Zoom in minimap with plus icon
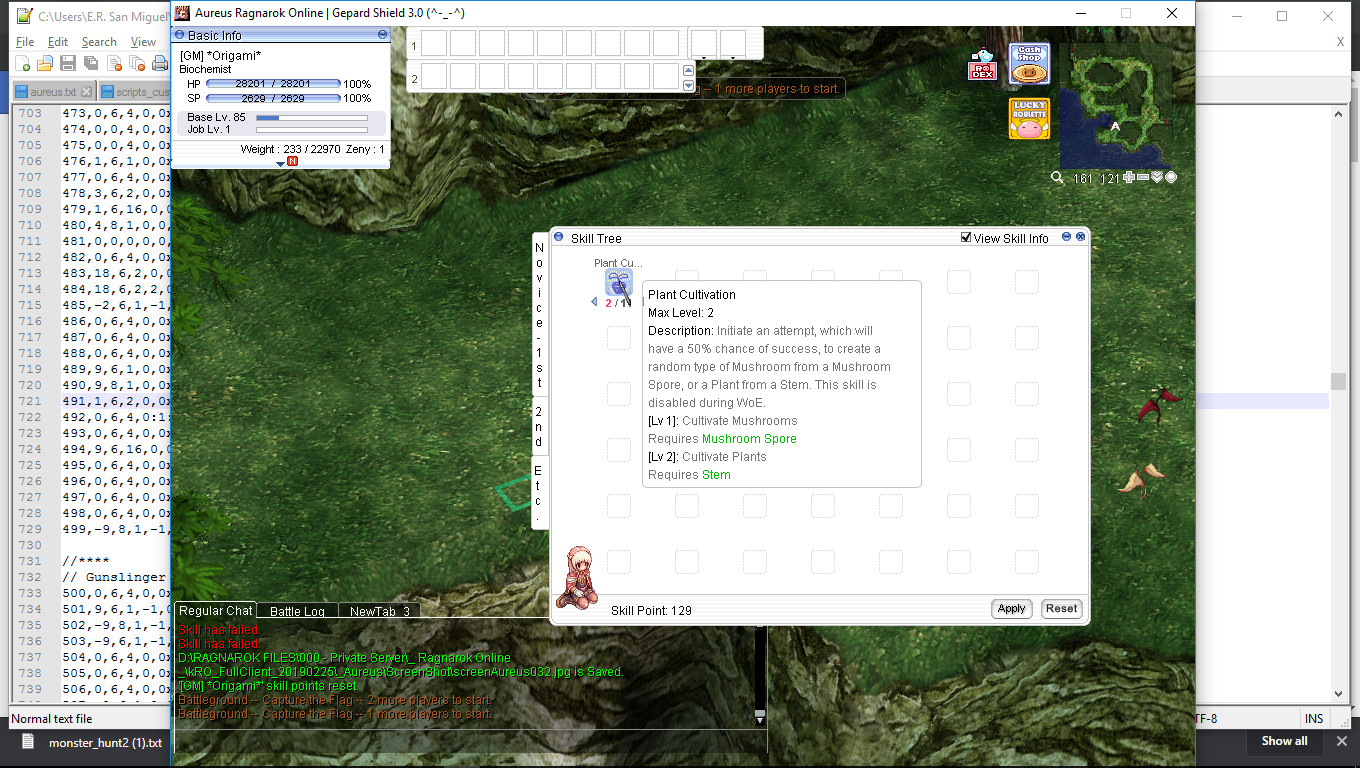The image size is (1360, 768). click(x=1129, y=178)
